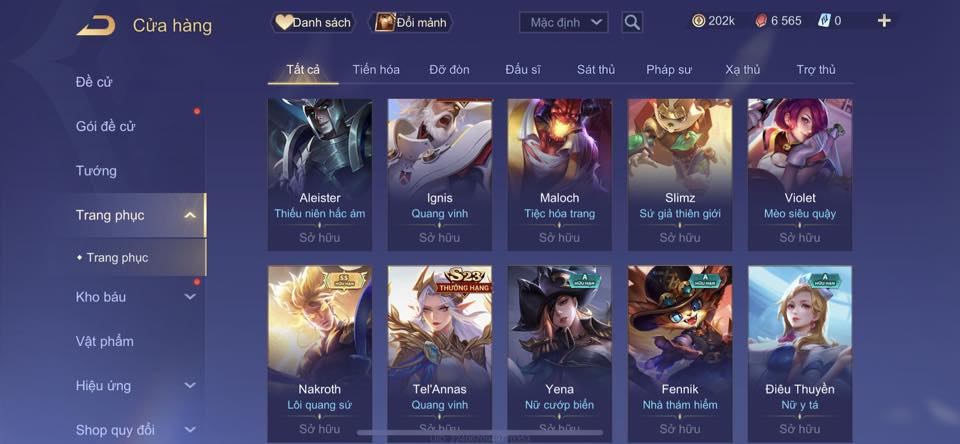This screenshot has width=960, height=444.
Task: Tap the blue voucher ticket icon
Action: click(824, 21)
